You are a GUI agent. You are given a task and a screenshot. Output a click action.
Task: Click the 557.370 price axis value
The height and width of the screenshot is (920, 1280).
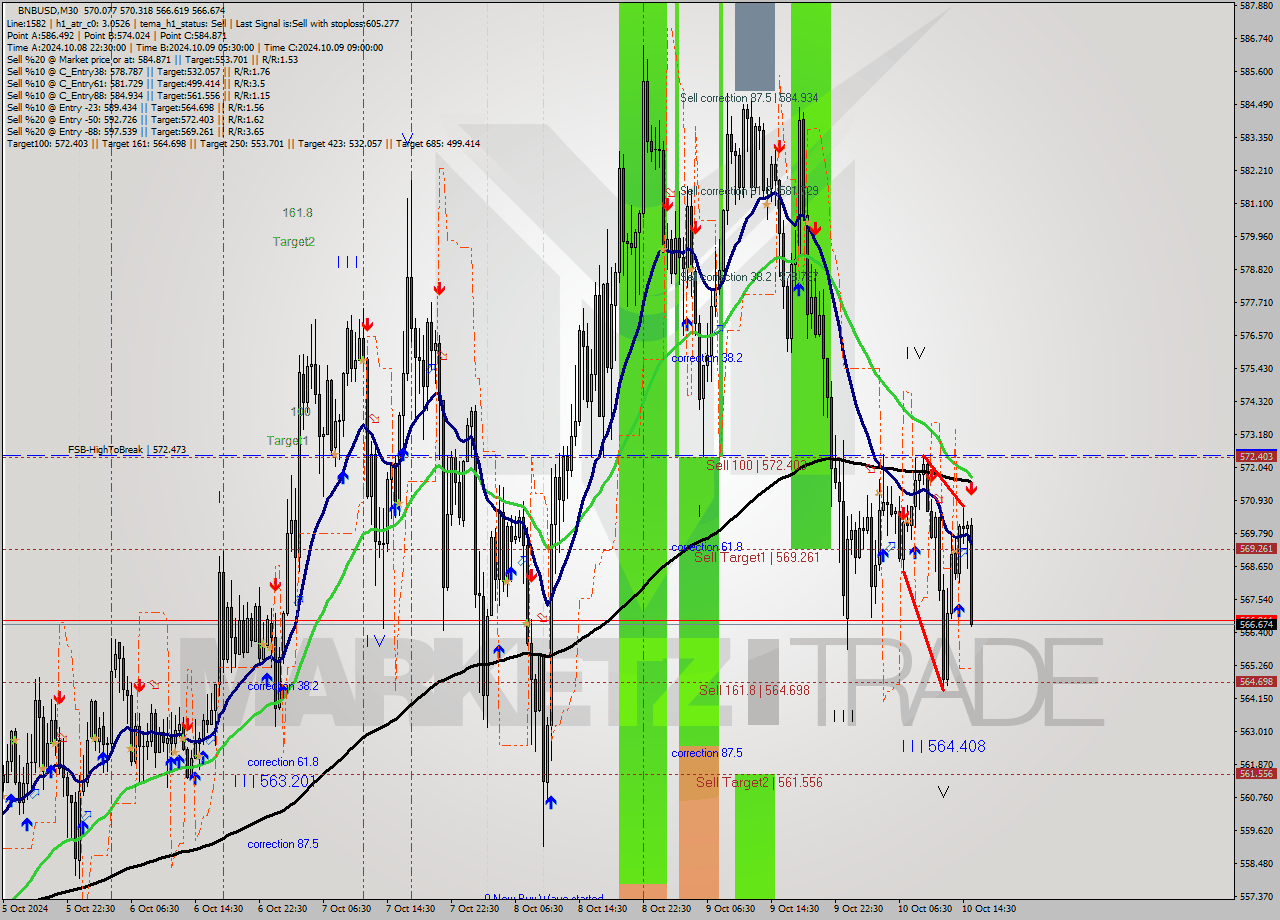click(x=1256, y=896)
